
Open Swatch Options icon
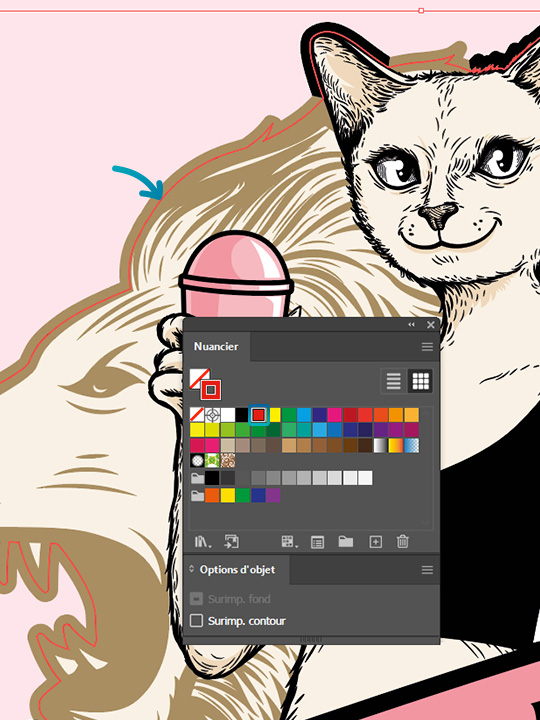tap(317, 542)
